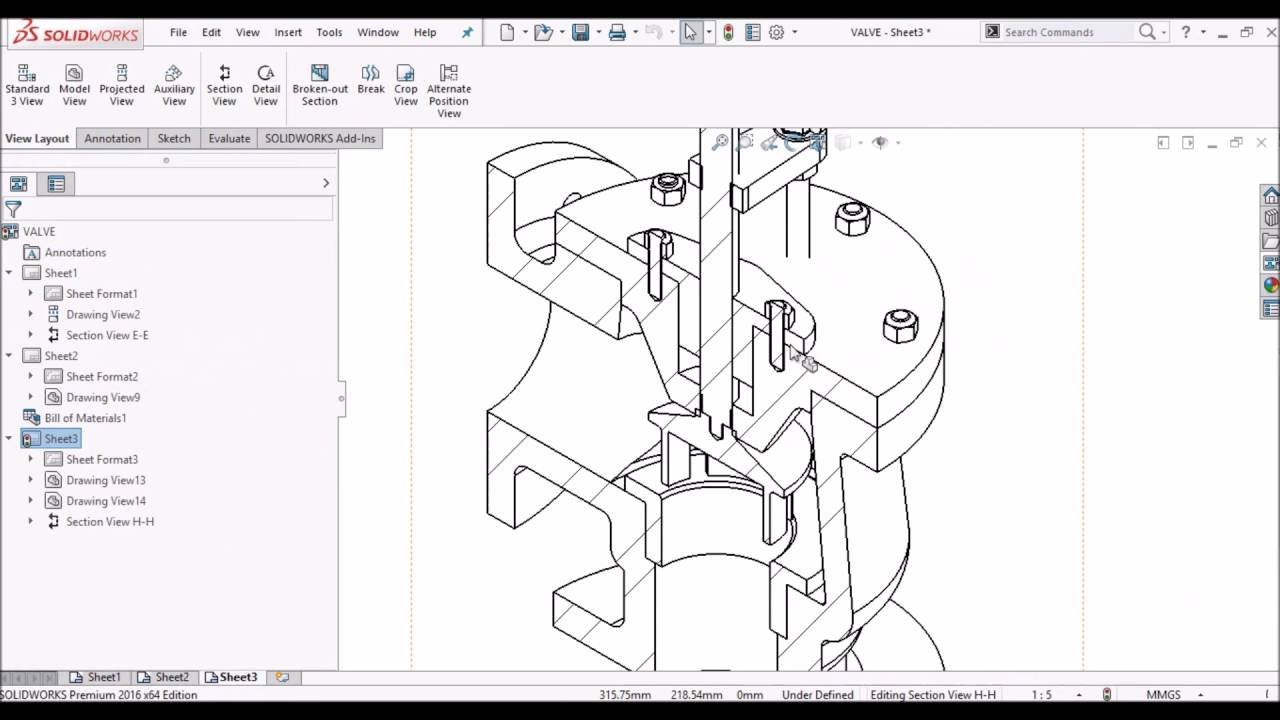1280x720 pixels.
Task: Create a Detail View
Action: pyautogui.click(x=265, y=85)
